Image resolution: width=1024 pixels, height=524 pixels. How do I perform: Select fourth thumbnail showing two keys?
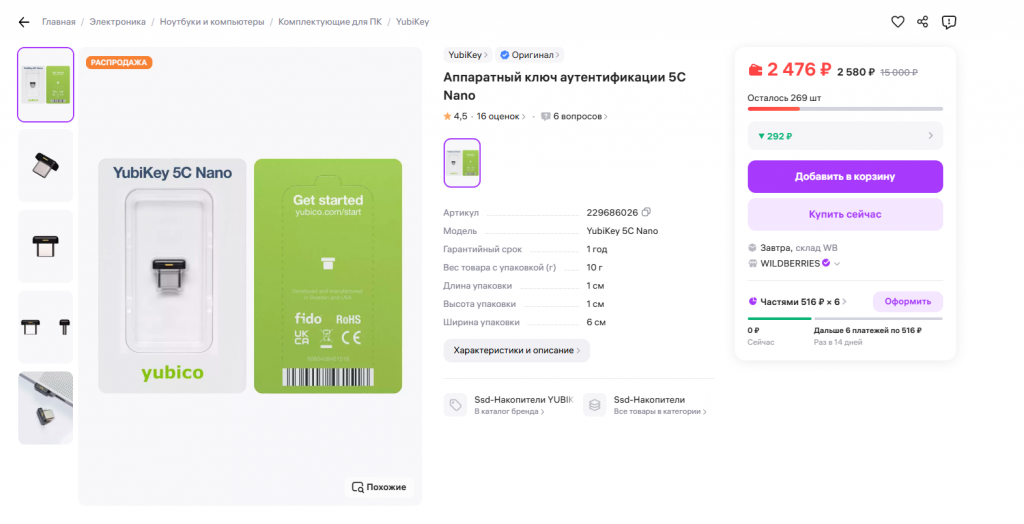pyautogui.click(x=46, y=327)
